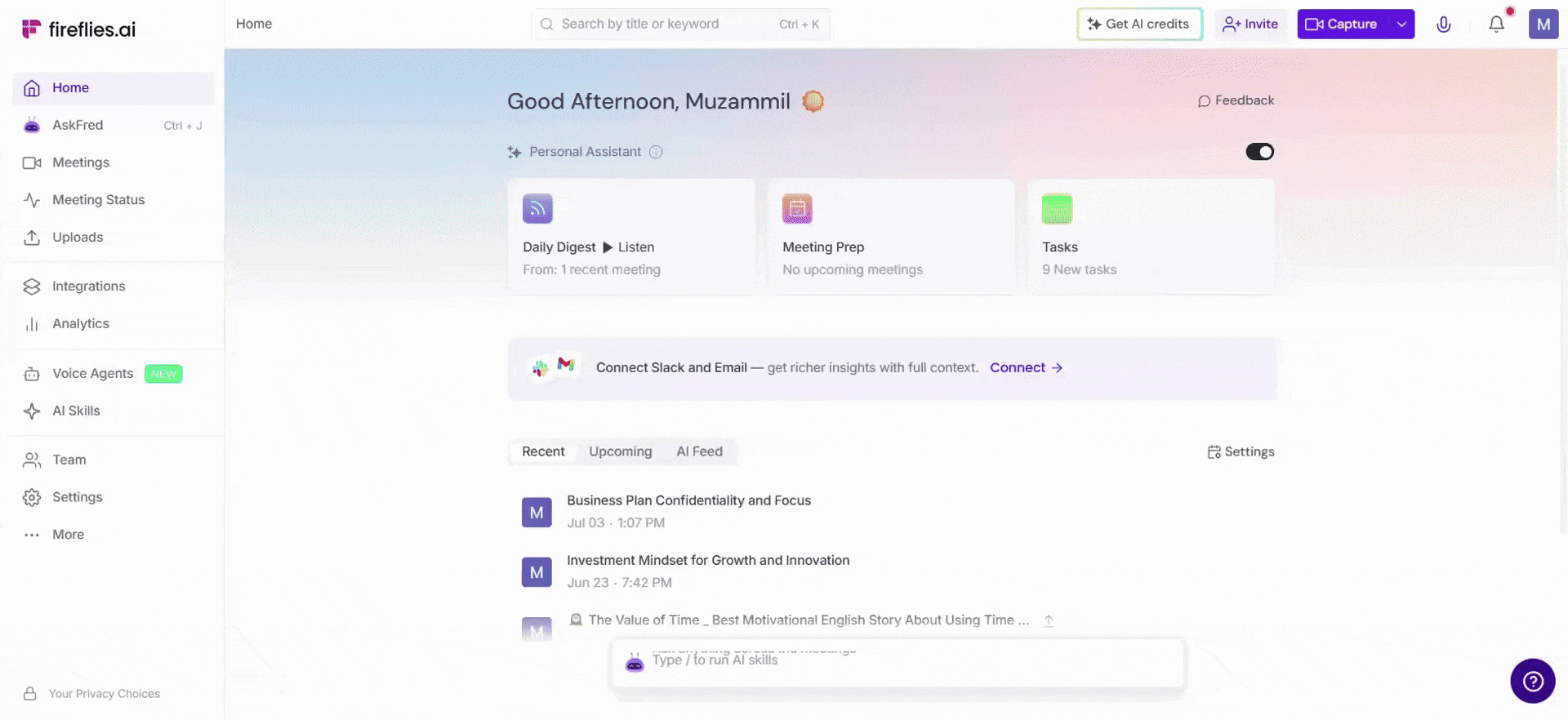Screen dimensions: 1568x720
Task: Open the Home sidebar item
Action: click(x=114, y=88)
